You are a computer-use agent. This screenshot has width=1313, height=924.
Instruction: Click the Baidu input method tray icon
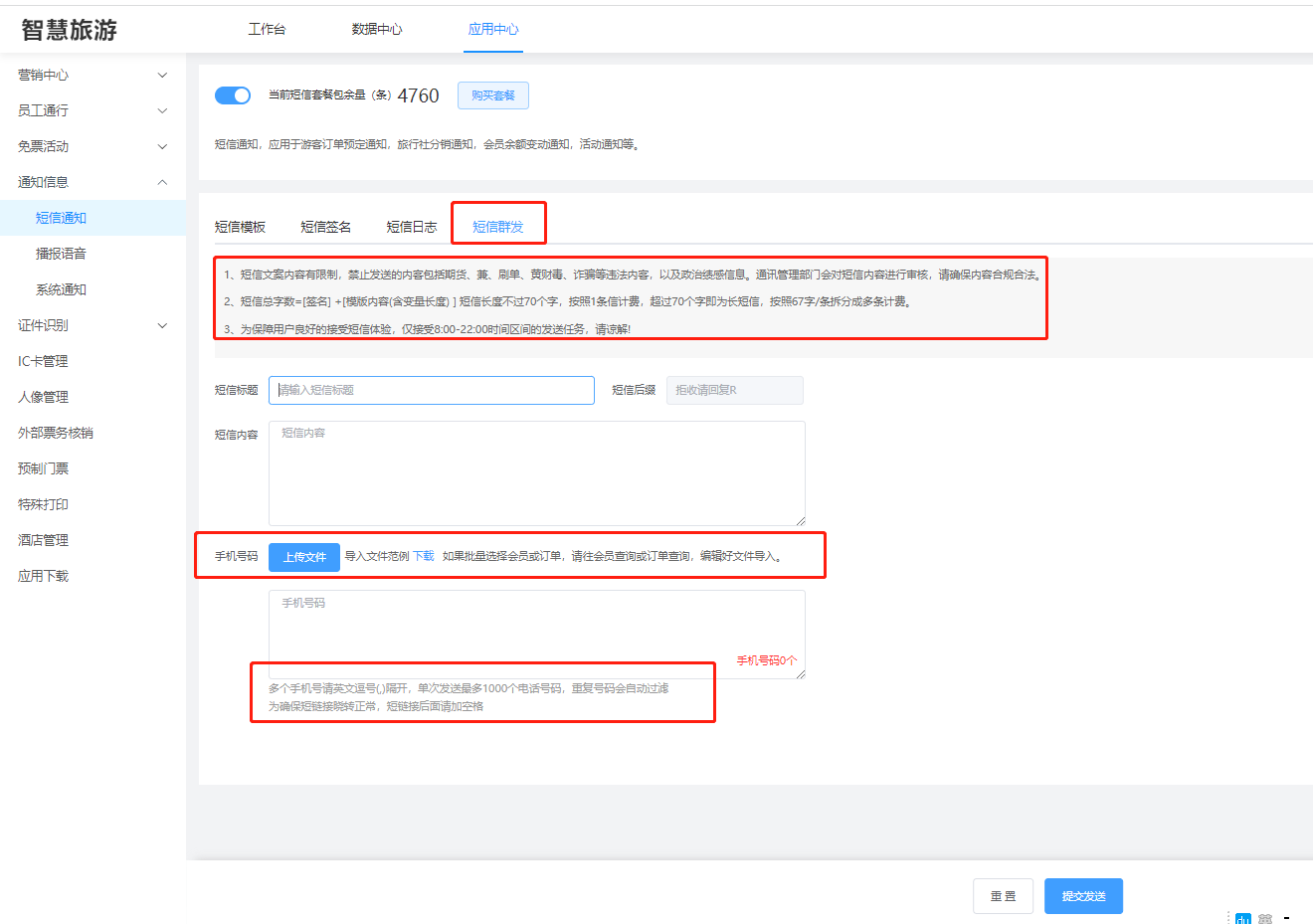[1242, 918]
